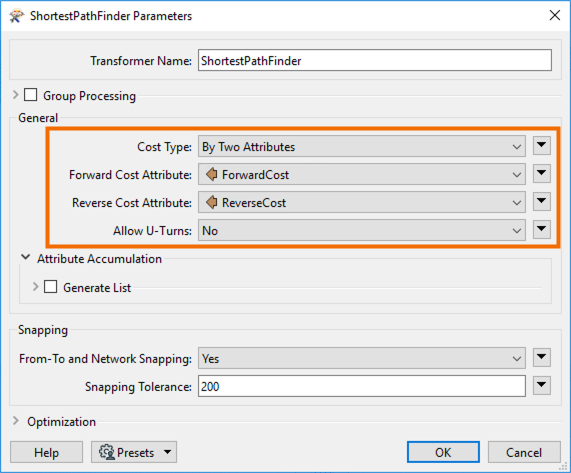Open options arrow beside Forward Cost Attribute
The image size is (571, 473).
(x=542, y=173)
